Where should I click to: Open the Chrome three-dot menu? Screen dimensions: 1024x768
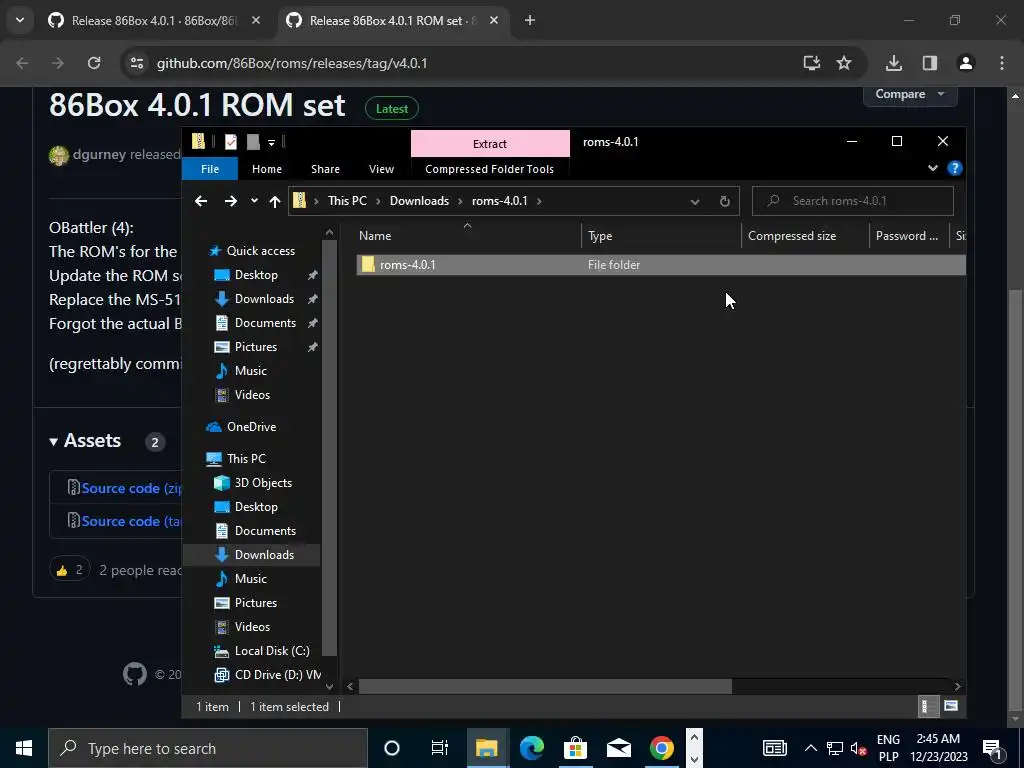[1002, 63]
